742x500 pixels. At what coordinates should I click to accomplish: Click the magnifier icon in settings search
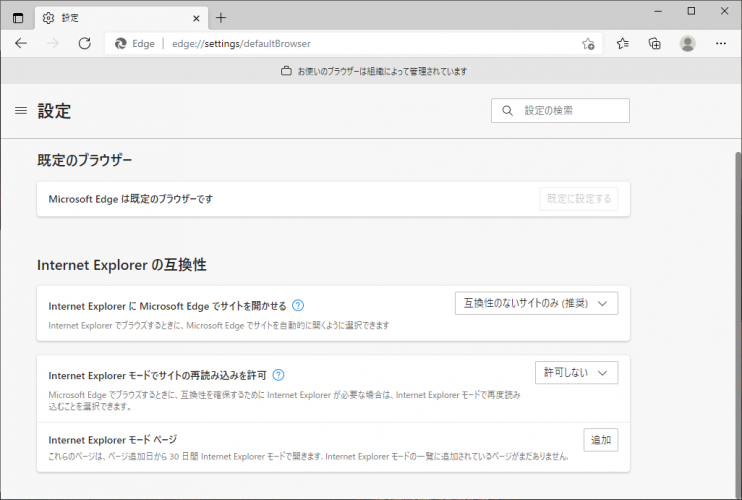click(x=507, y=111)
